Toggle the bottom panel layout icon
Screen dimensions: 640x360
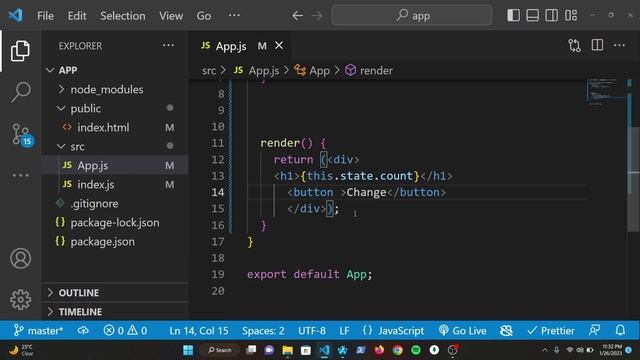tap(532, 16)
